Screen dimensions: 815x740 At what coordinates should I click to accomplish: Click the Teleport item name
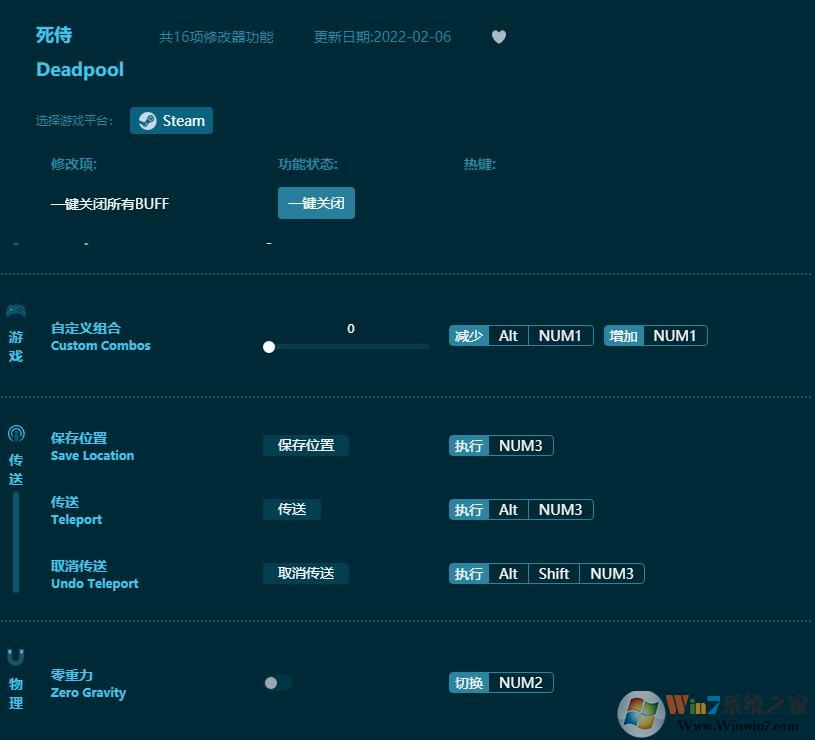point(76,511)
